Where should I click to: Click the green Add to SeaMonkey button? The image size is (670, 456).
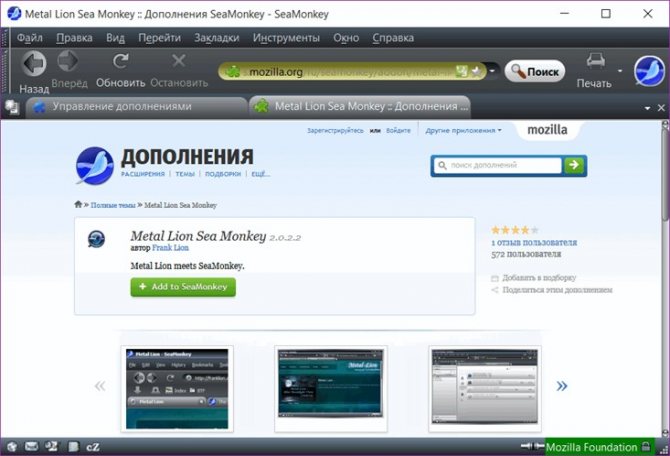click(x=183, y=287)
